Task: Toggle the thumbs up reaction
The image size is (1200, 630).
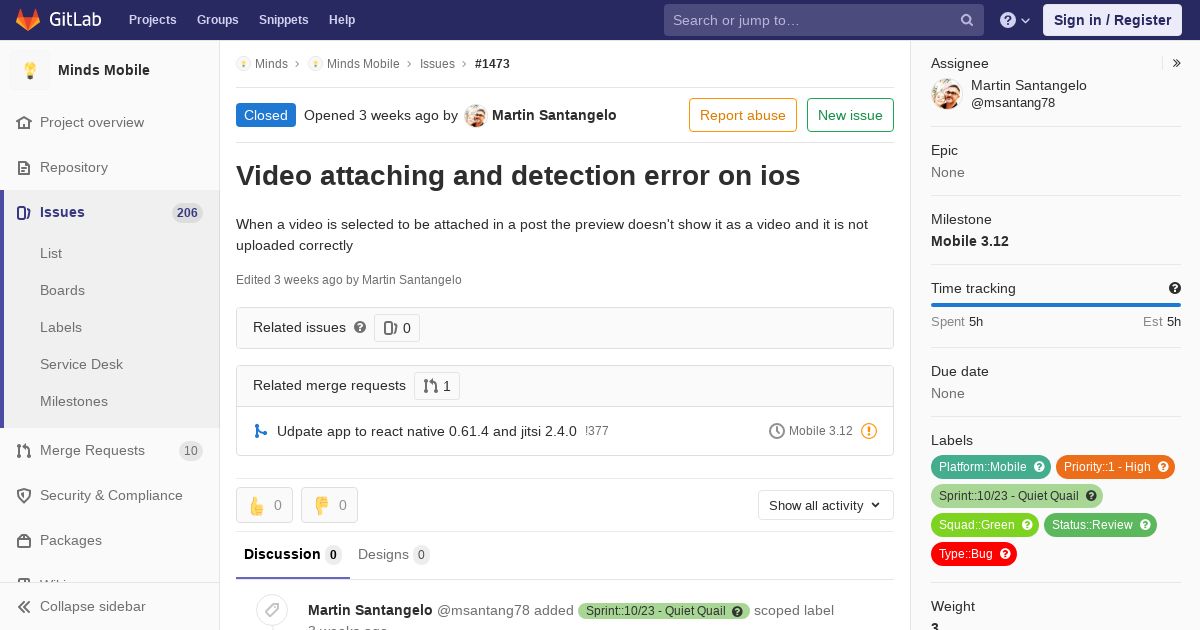Action: pos(264,505)
